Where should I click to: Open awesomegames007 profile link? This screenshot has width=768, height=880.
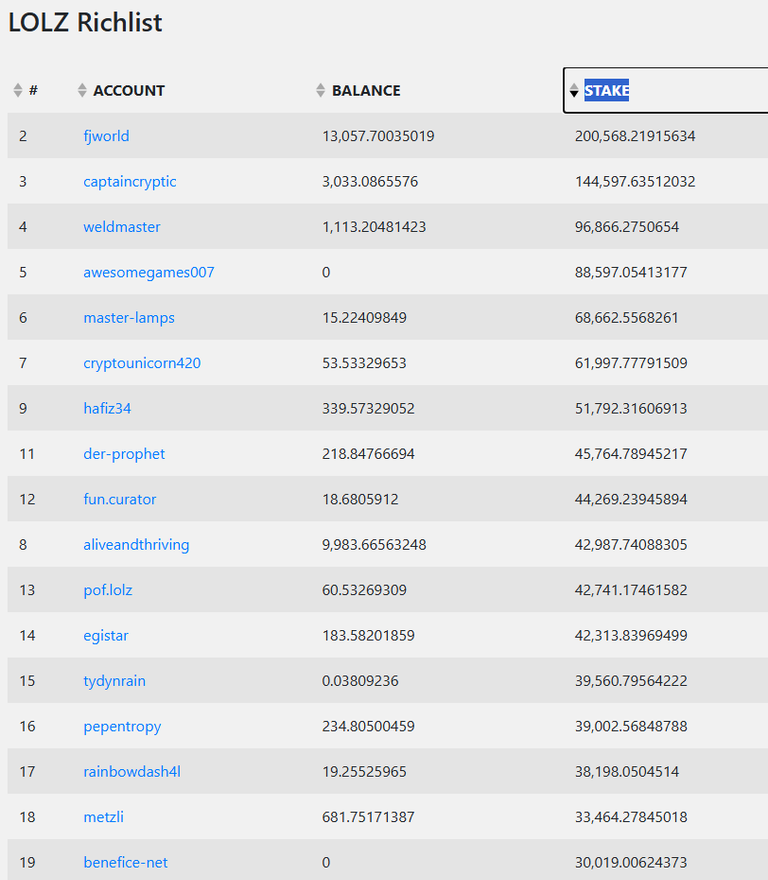149,272
